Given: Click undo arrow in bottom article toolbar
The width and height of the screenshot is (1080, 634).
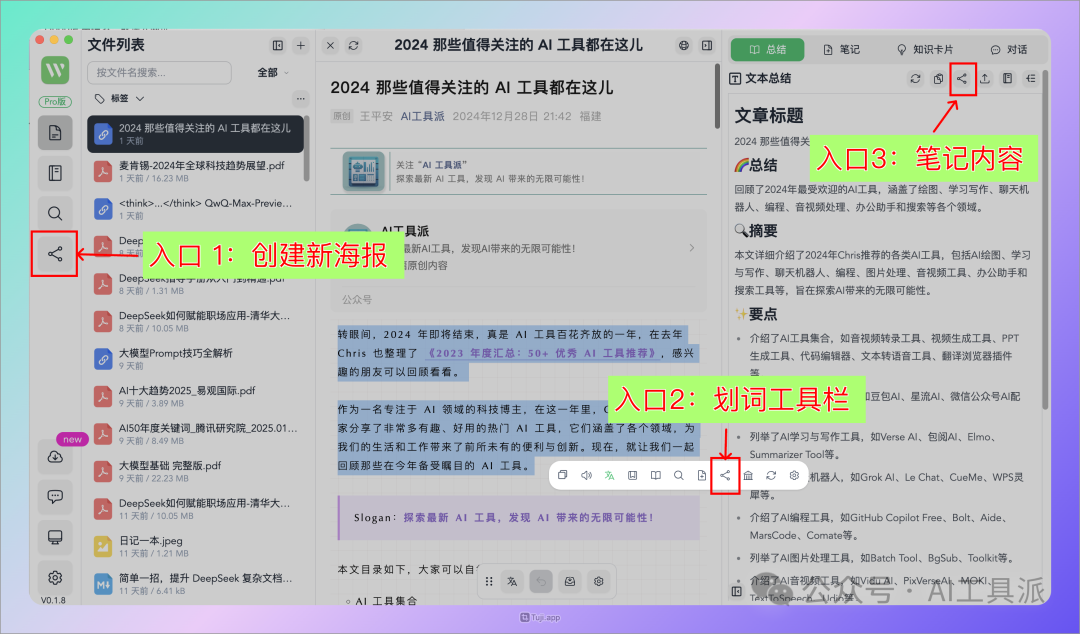Looking at the screenshot, I should pos(541,582).
